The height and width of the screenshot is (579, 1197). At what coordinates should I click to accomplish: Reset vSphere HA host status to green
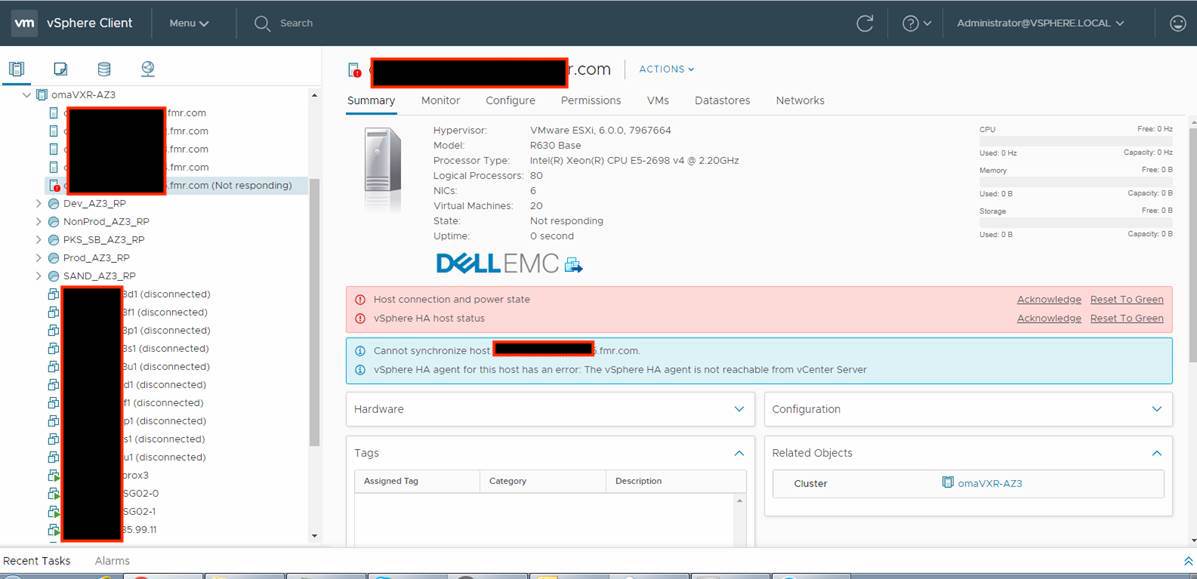point(1126,318)
